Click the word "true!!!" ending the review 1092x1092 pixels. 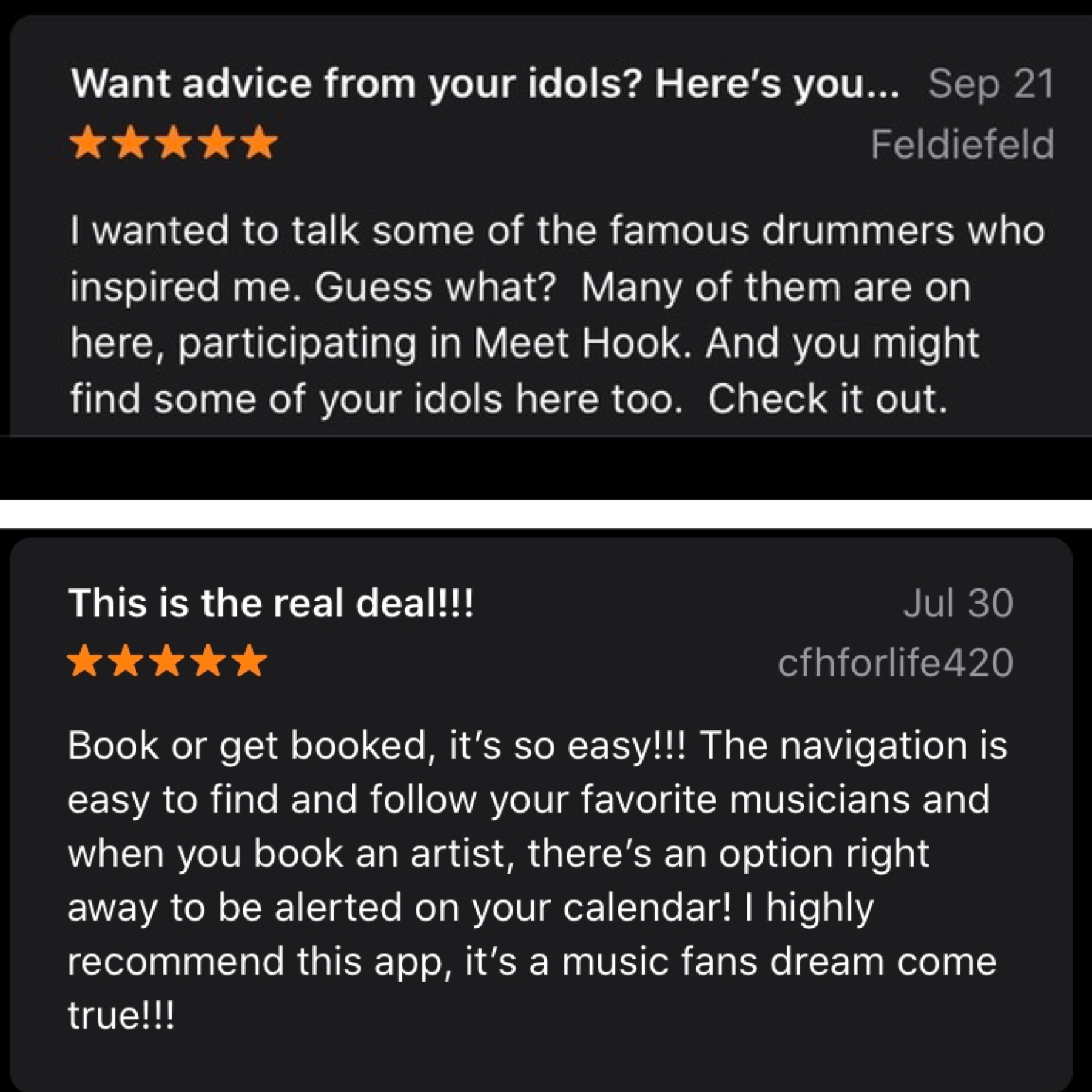point(121,1016)
